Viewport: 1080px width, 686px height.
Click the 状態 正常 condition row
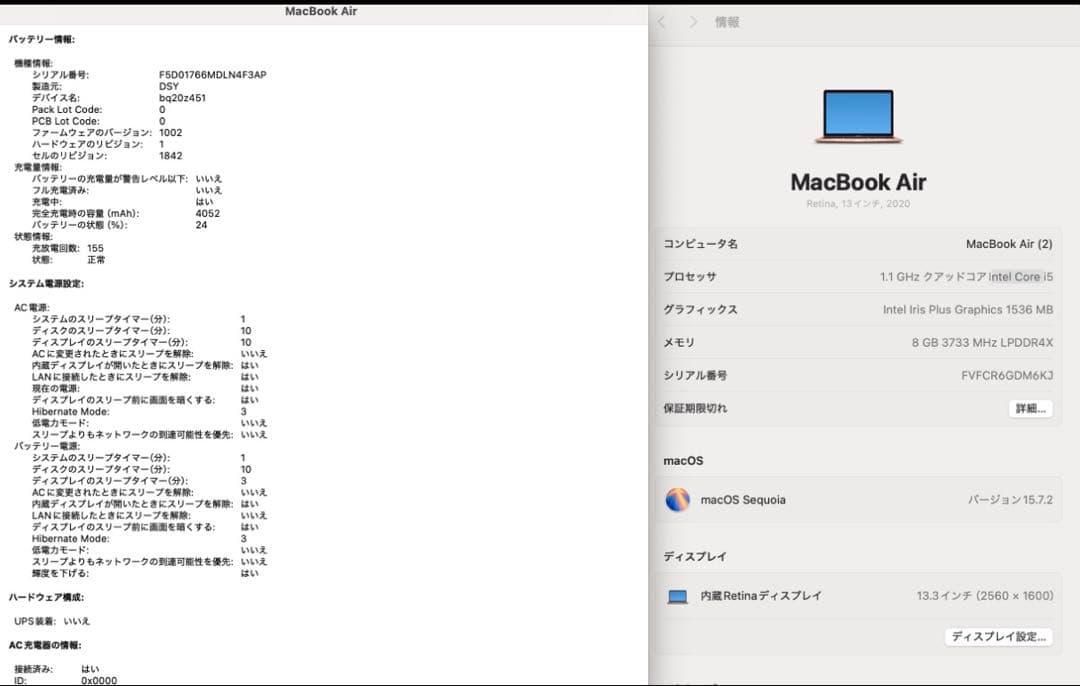(68, 260)
